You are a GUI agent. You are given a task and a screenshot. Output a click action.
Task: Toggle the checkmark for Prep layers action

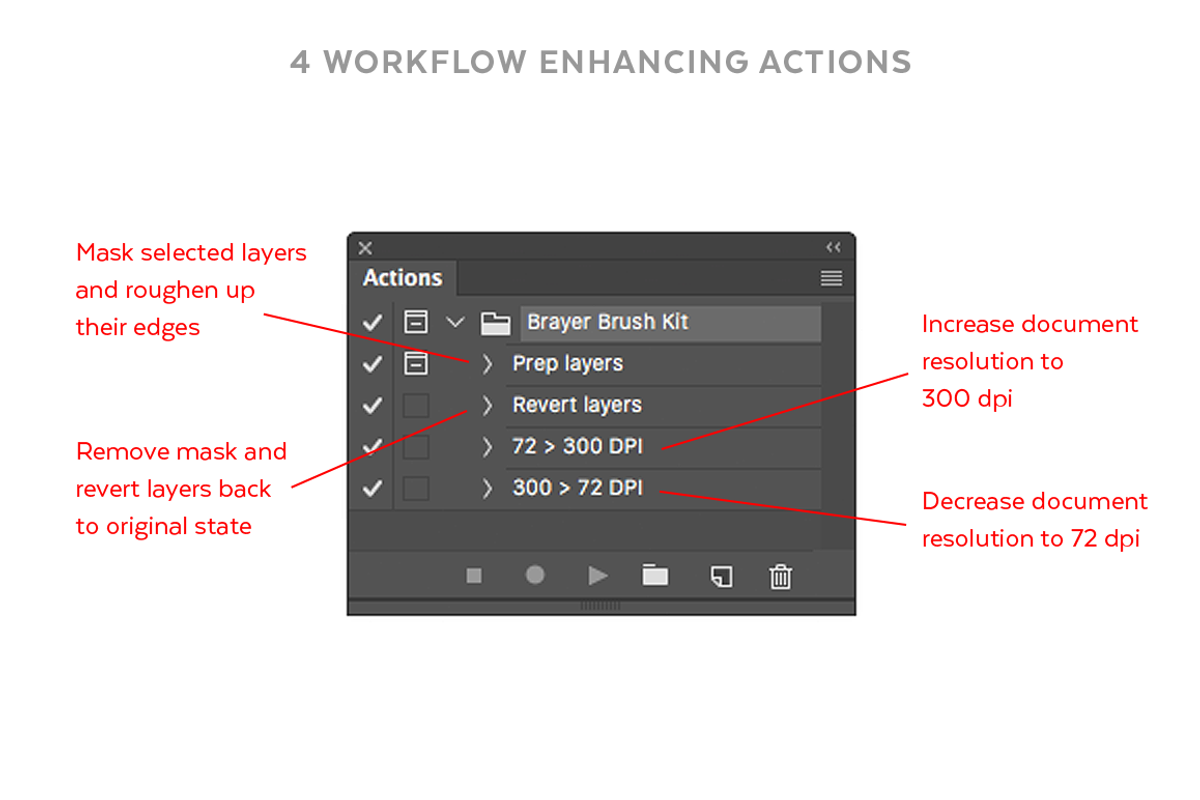point(372,364)
